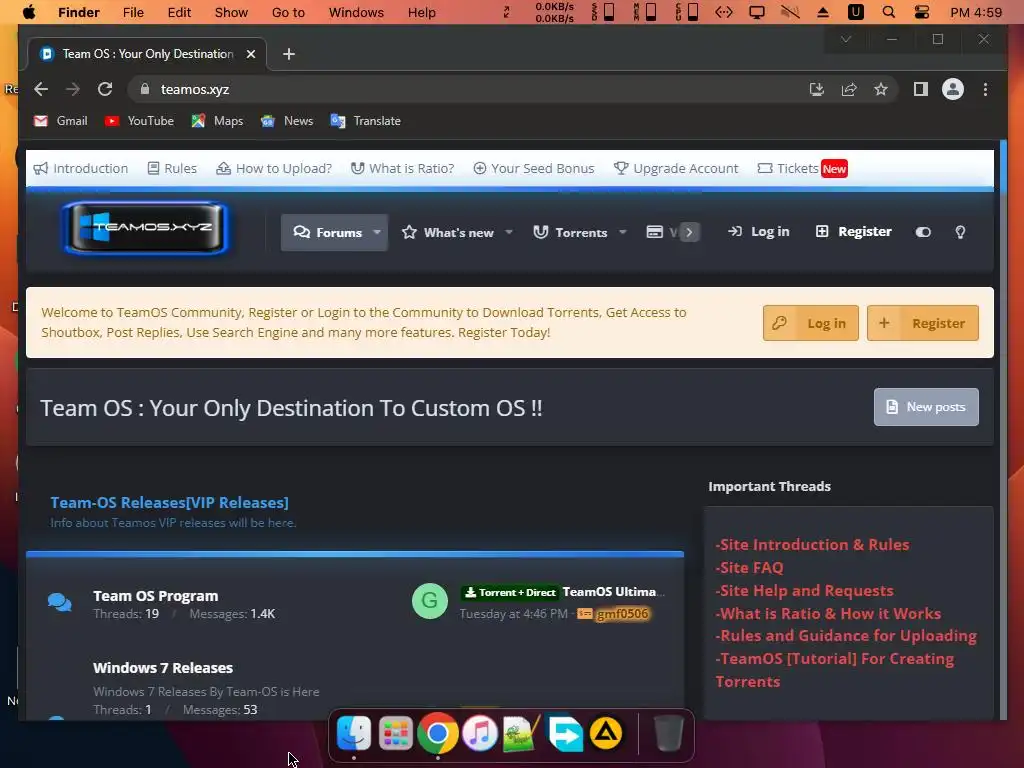Expand the Forums dropdown arrow
This screenshot has height=768, width=1024.
point(377,232)
